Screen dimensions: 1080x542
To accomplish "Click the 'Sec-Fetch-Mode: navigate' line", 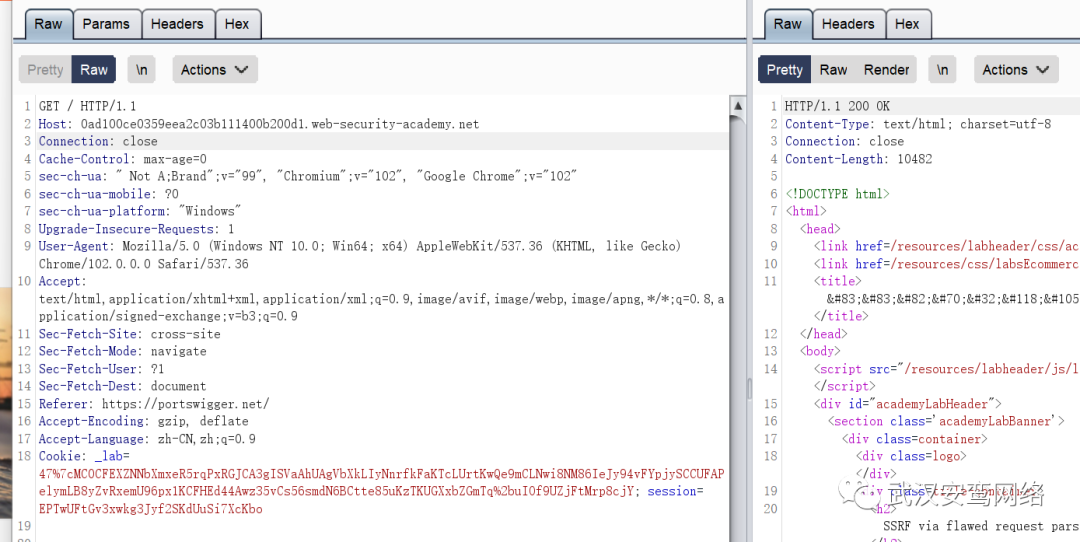I will click(x=123, y=351).
